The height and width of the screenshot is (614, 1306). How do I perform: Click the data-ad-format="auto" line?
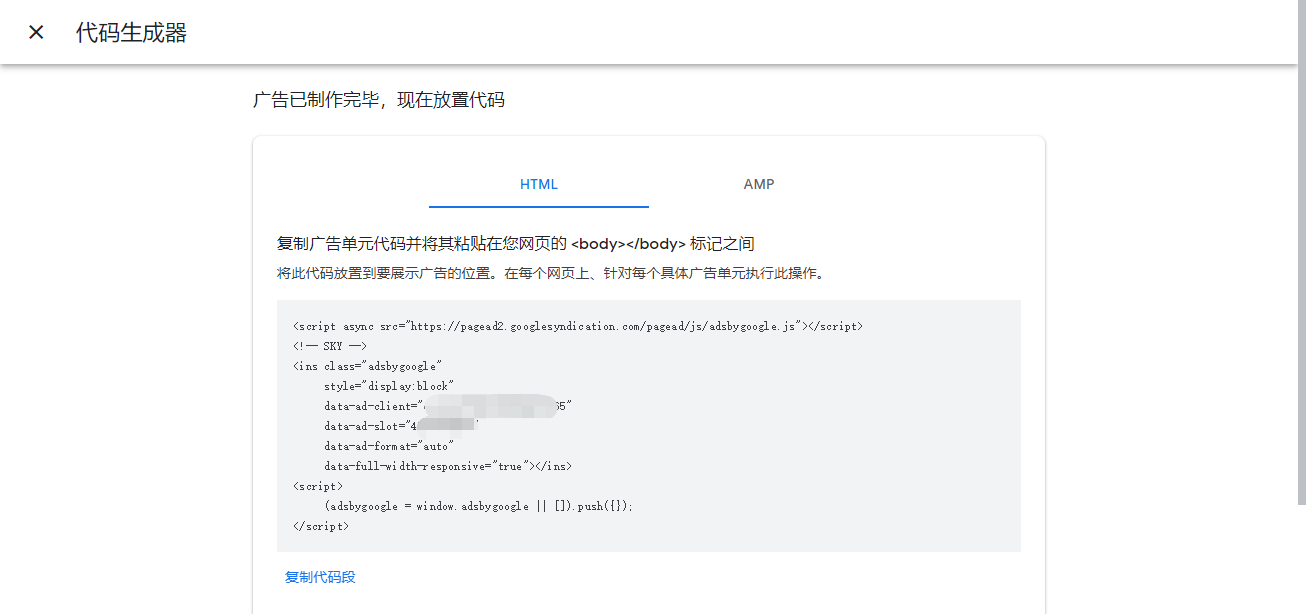pos(389,446)
